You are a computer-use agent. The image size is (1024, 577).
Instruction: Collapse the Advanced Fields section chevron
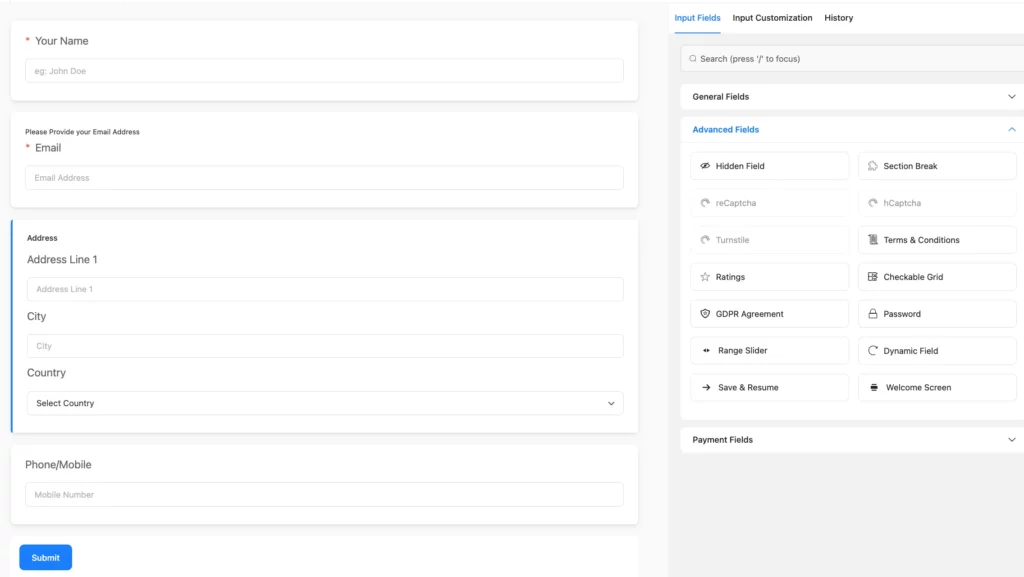click(x=1012, y=129)
